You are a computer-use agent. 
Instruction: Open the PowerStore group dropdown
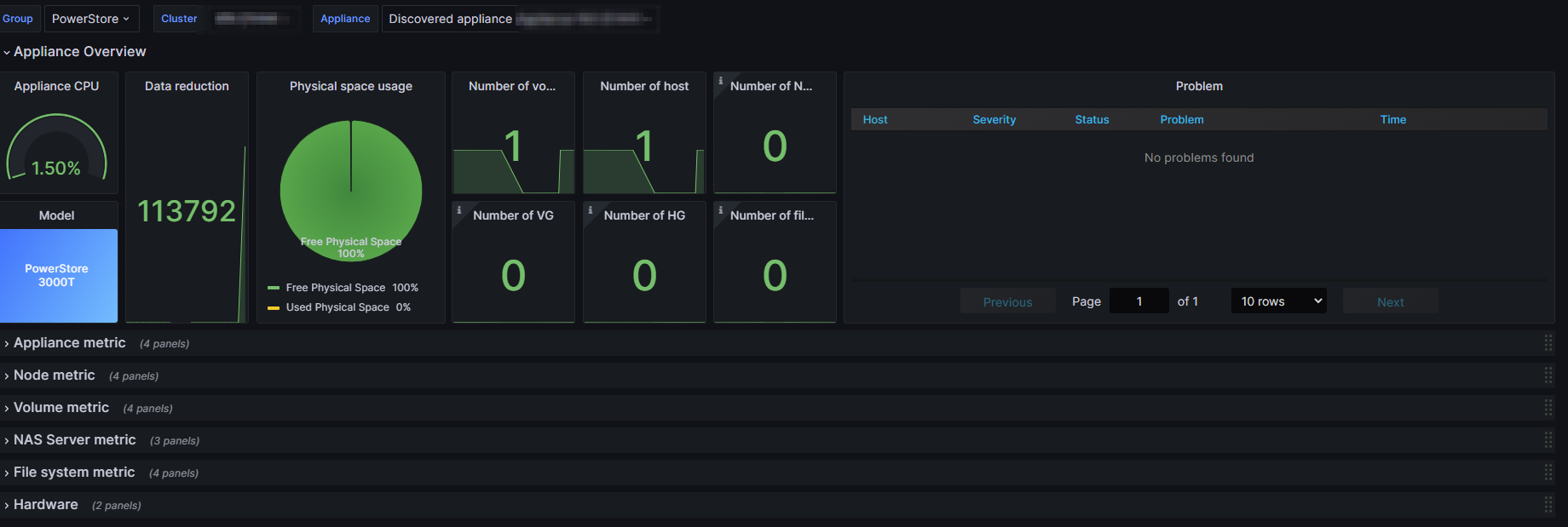pos(91,19)
